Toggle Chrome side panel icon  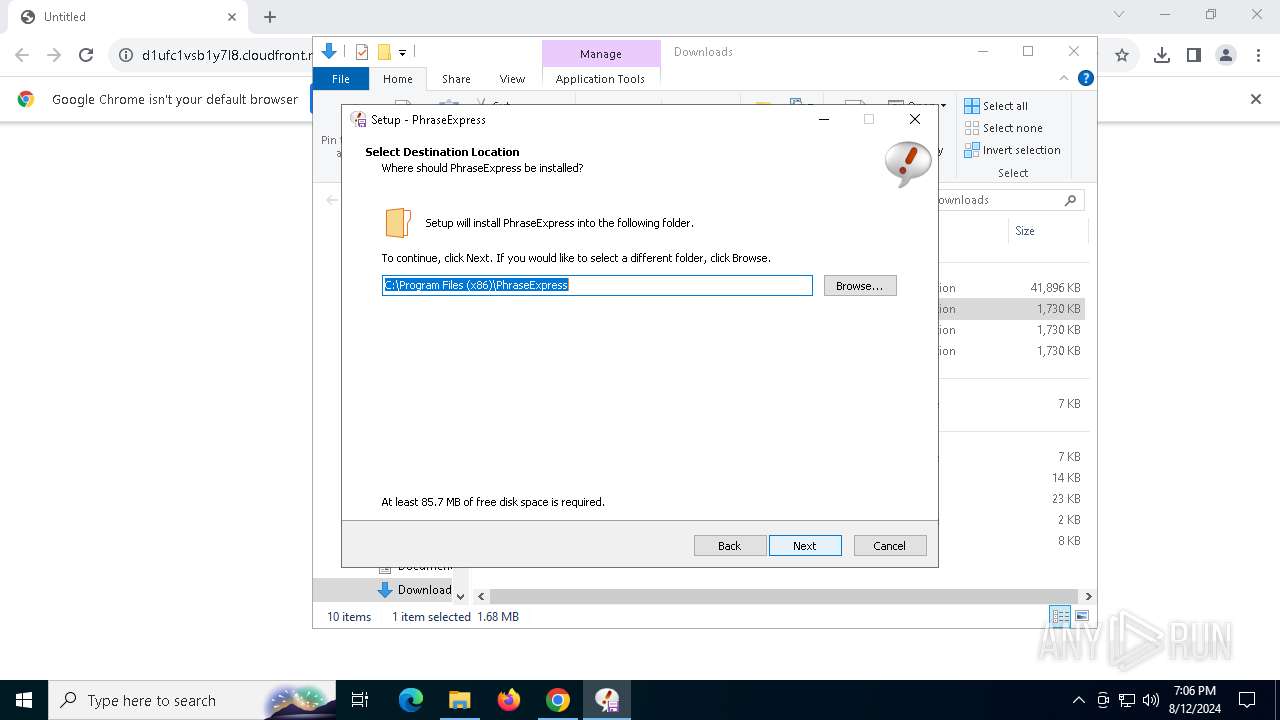coord(1193,55)
